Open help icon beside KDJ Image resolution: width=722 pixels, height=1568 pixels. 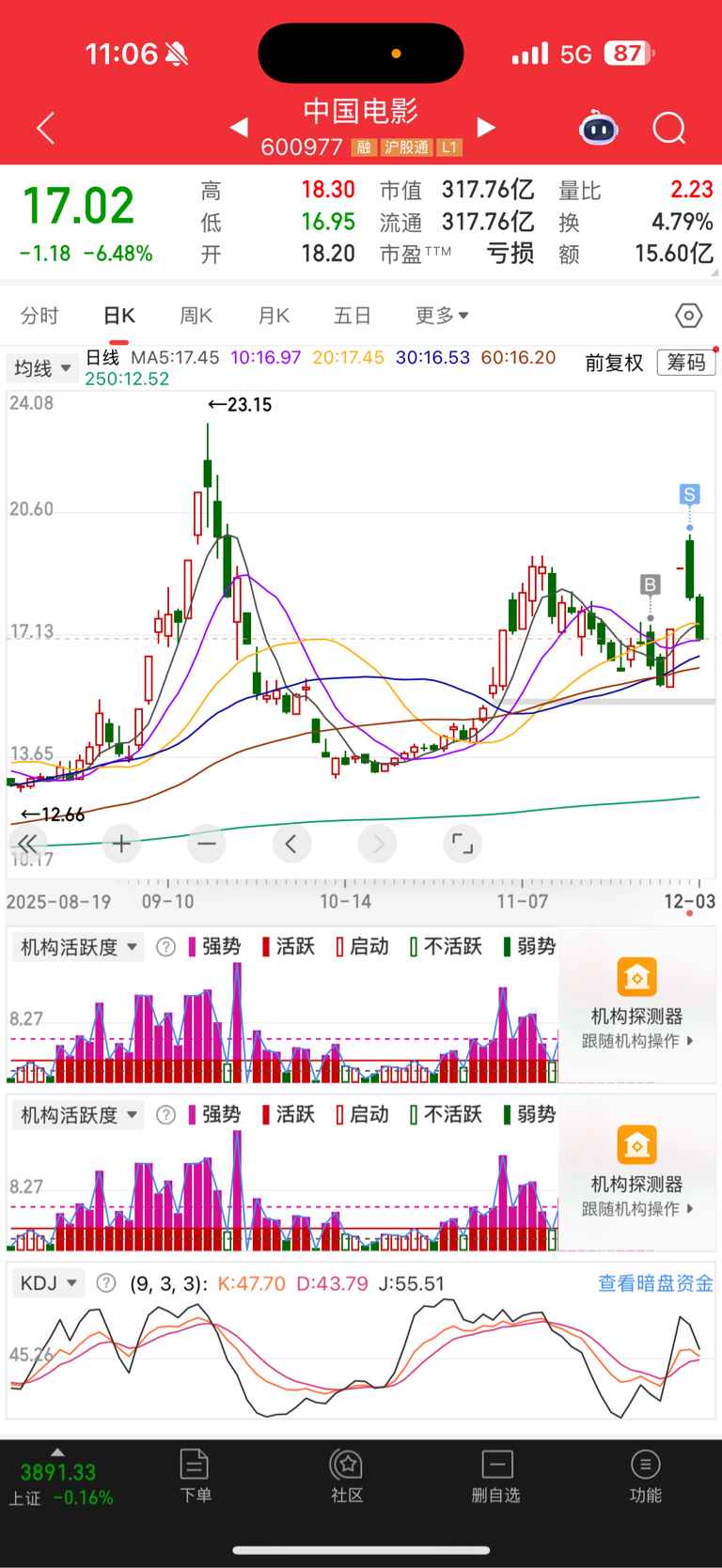click(x=106, y=1283)
